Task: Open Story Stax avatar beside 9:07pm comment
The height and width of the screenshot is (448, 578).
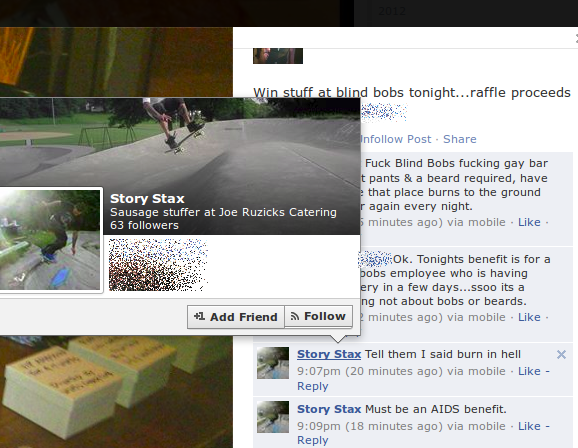Action: pyautogui.click(x=273, y=363)
